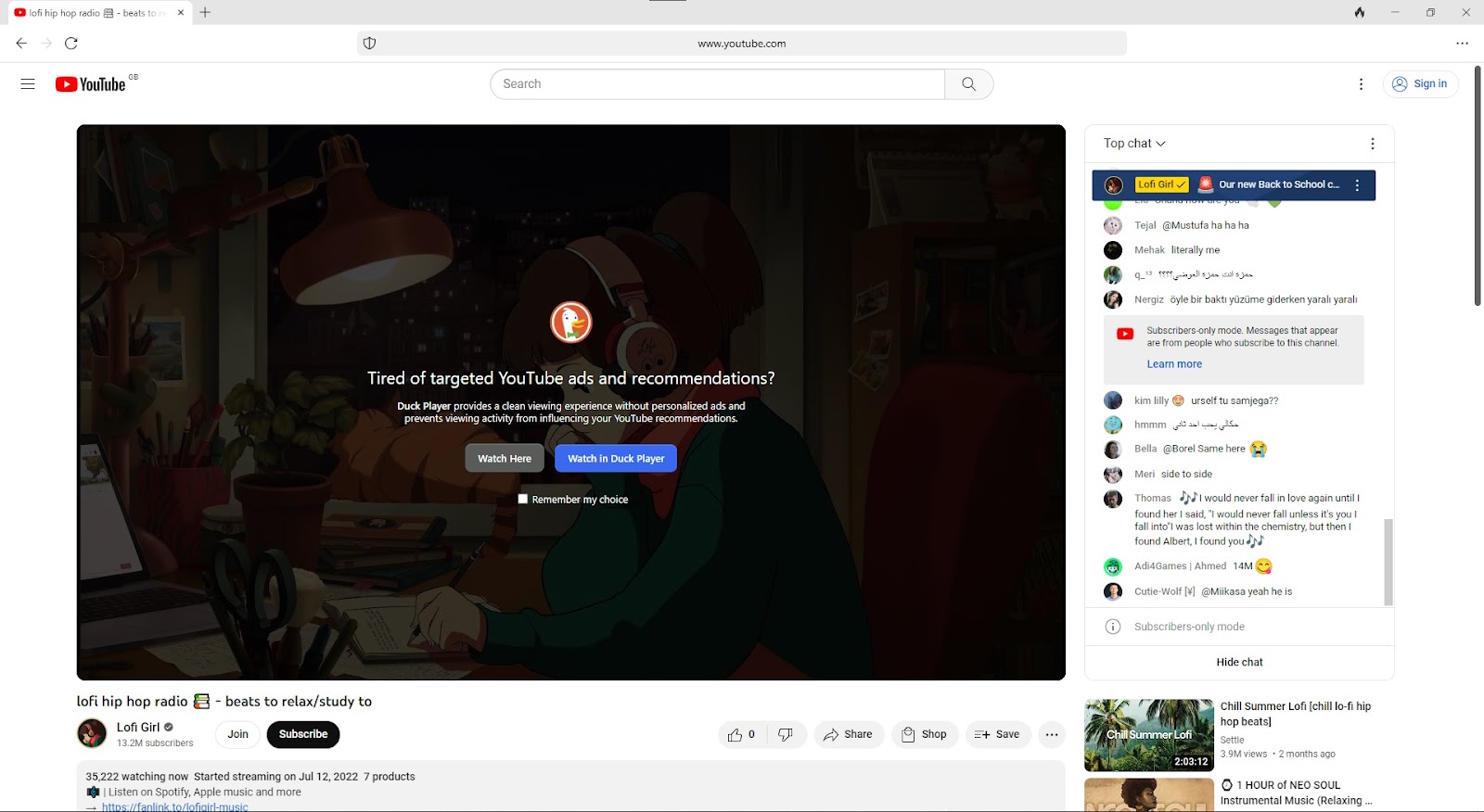Open the live chat options menu
Viewport: 1484px width, 812px height.
tap(1373, 144)
